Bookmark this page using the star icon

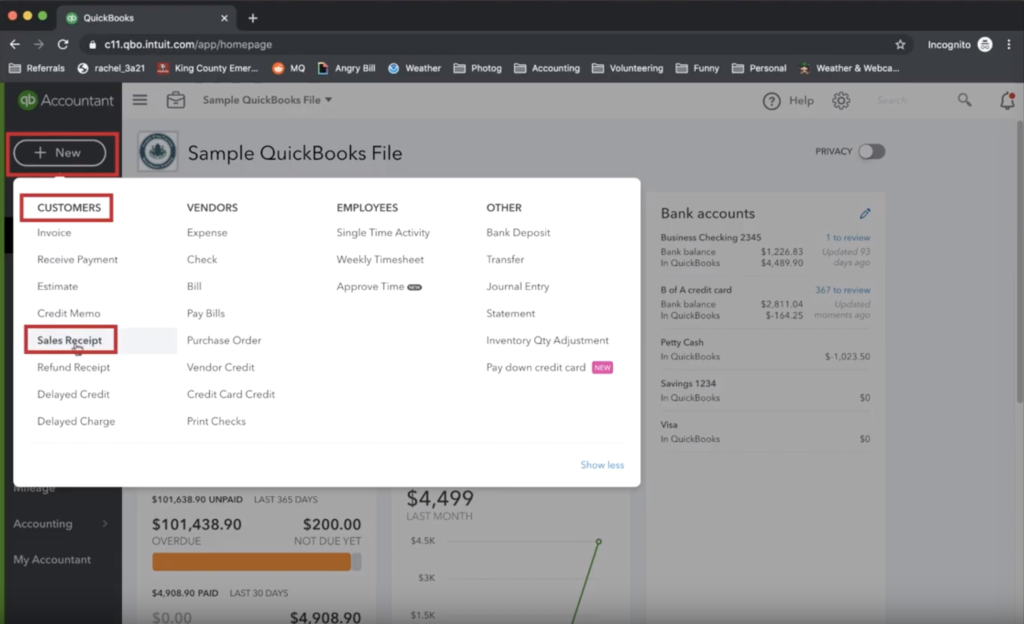[900, 45]
